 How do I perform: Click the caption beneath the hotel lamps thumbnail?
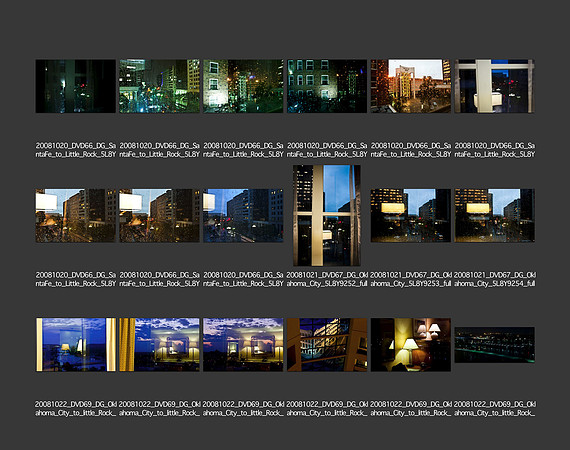pos(411,409)
